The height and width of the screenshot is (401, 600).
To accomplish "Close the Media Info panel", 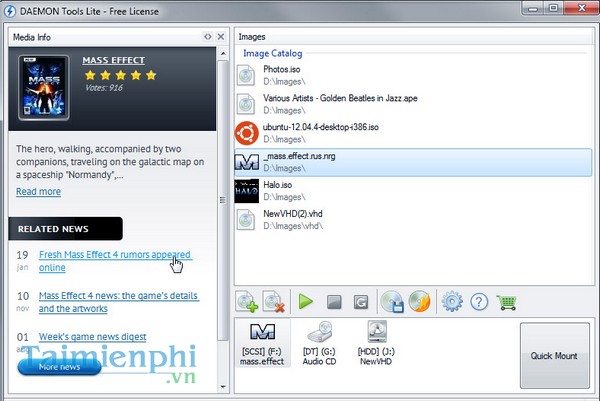I will coord(221,37).
